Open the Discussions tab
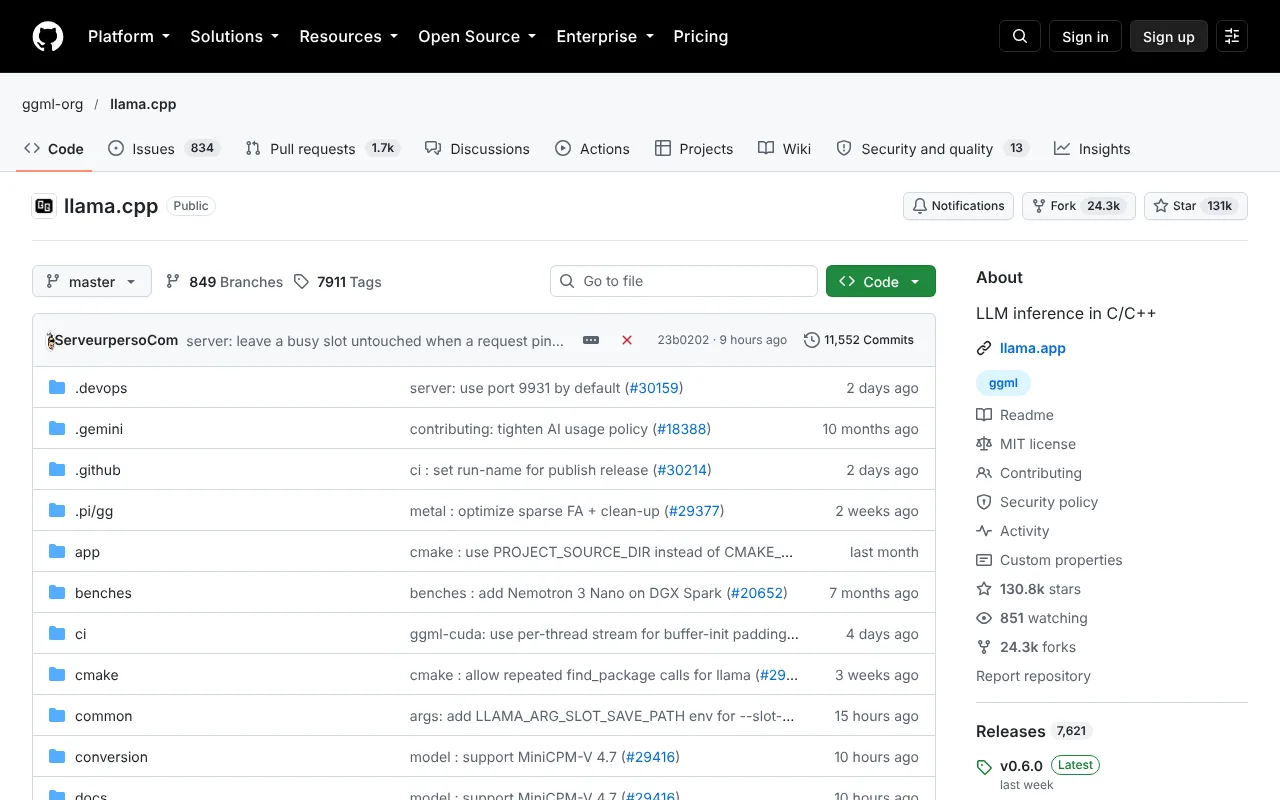The width and height of the screenshot is (1280, 800). coord(477,148)
